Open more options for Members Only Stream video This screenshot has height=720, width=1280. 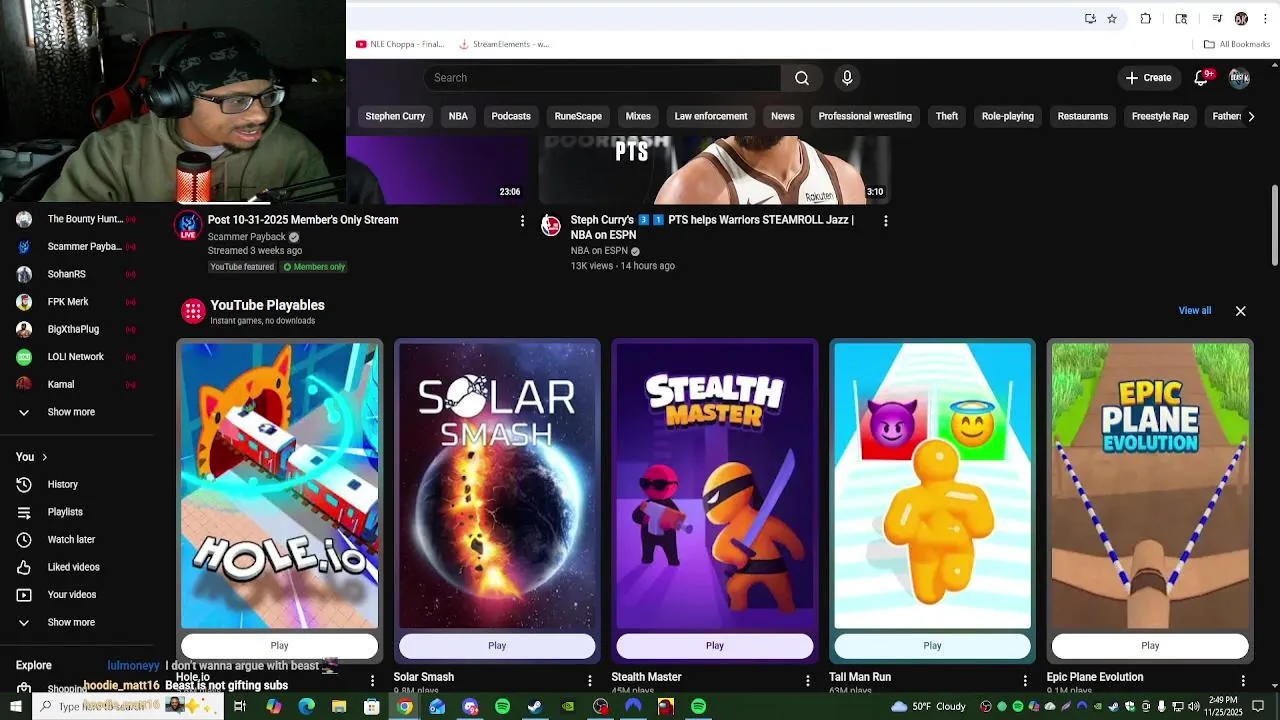tap(522, 220)
